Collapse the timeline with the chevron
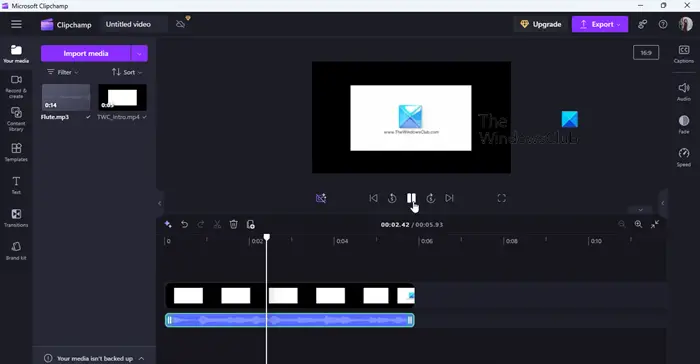700x364 pixels. pos(641,210)
